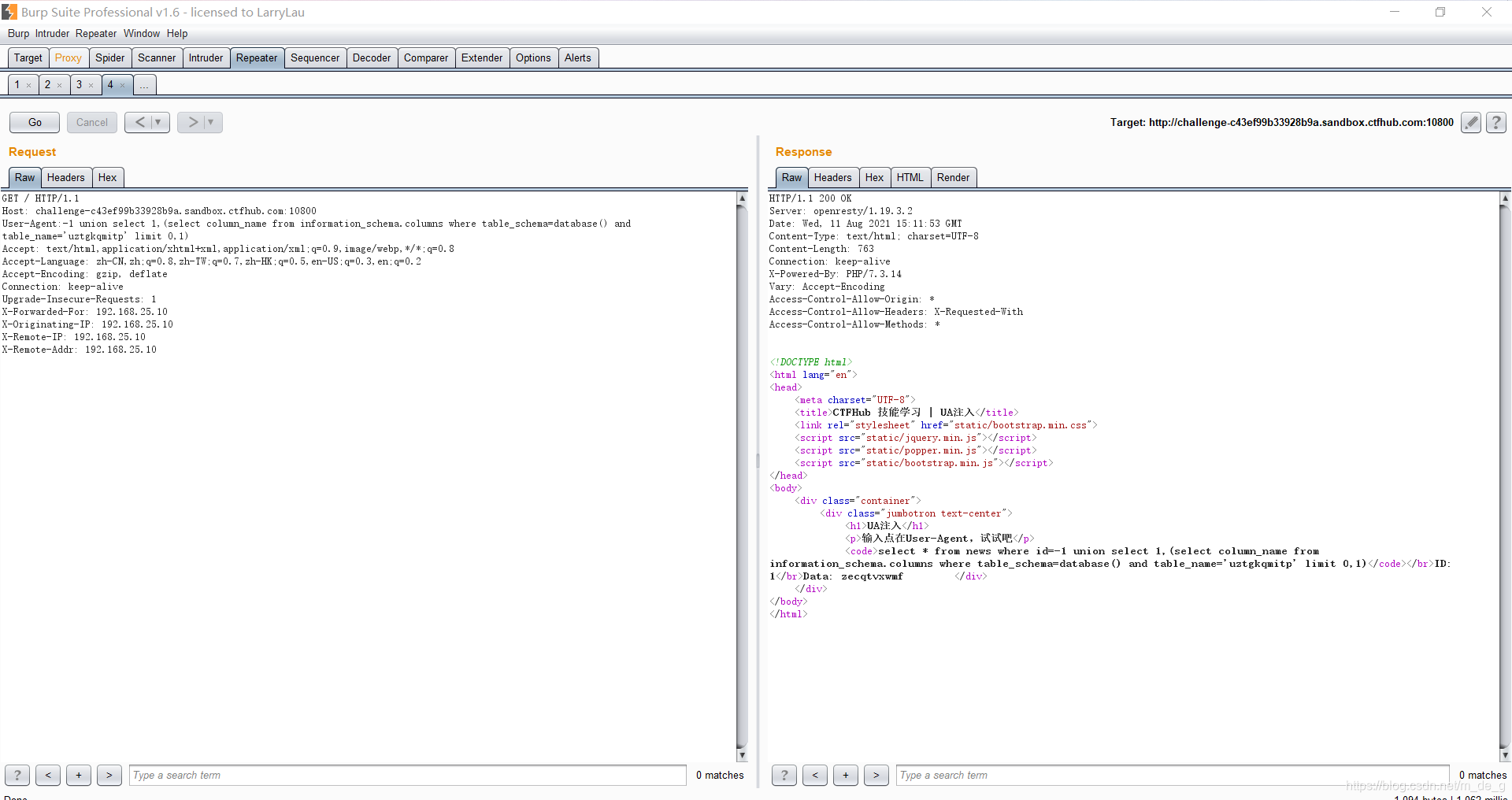Screen dimensions: 1512x800
Task: Show request Hex view
Action: tap(108, 177)
